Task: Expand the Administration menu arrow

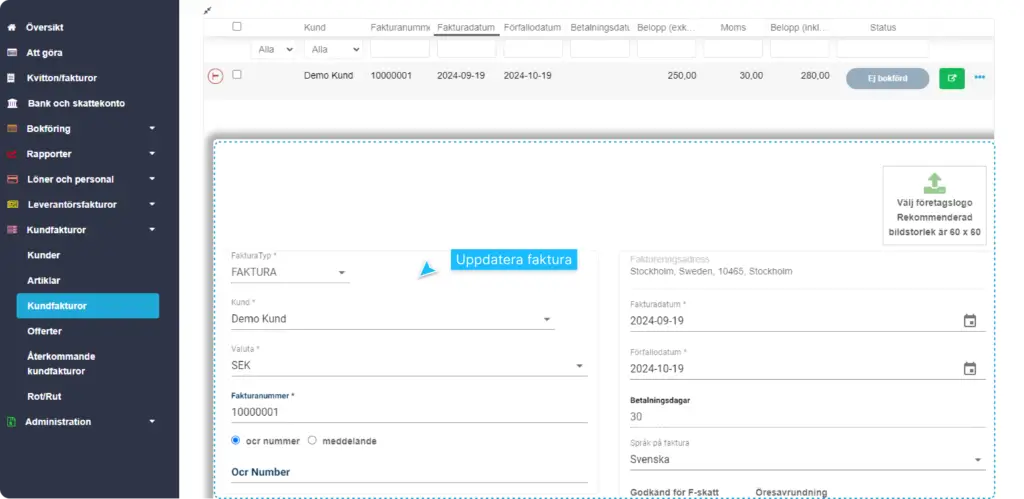Action: [152, 422]
